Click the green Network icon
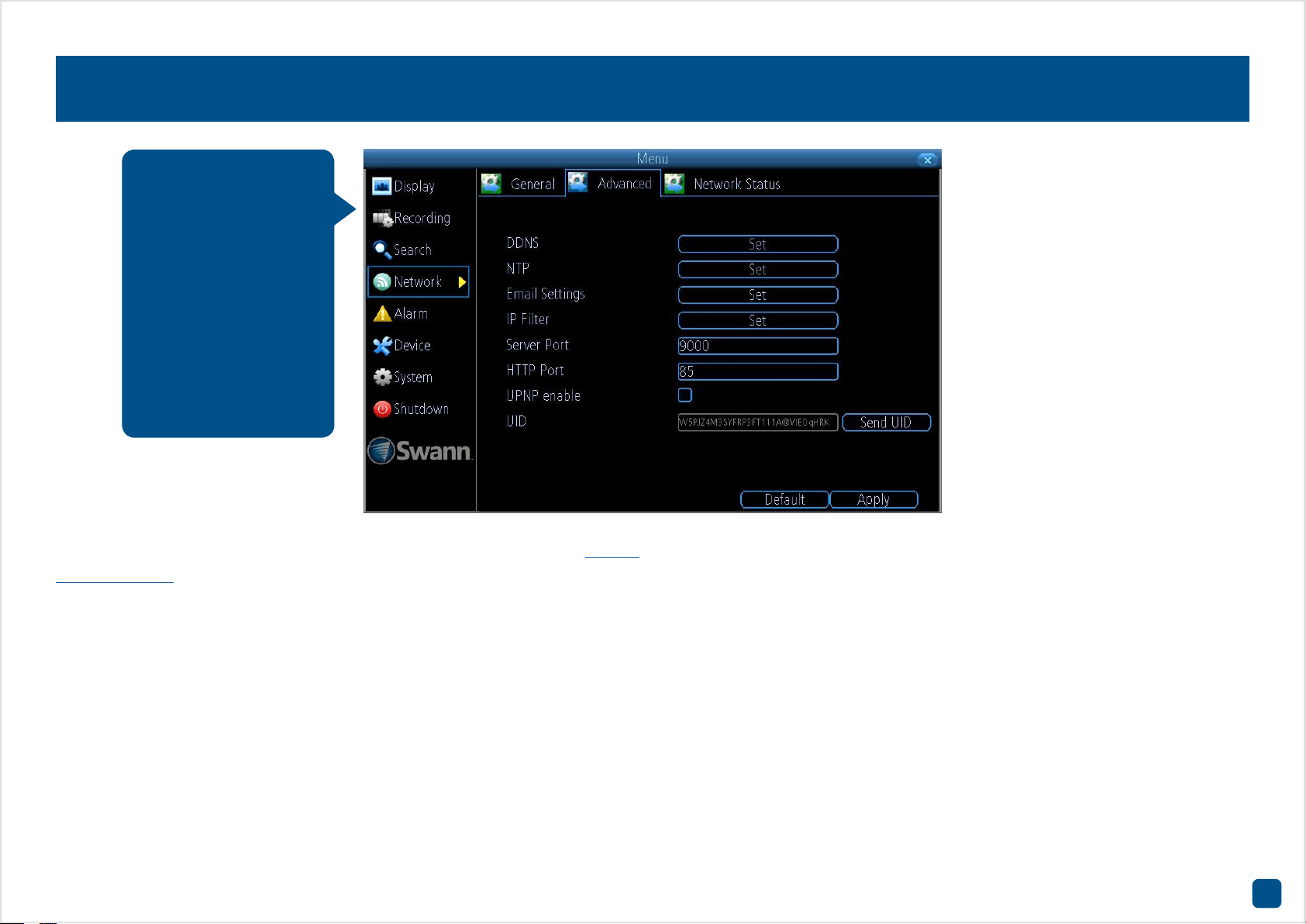Image resolution: width=1306 pixels, height=924 pixels. point(382,282)
